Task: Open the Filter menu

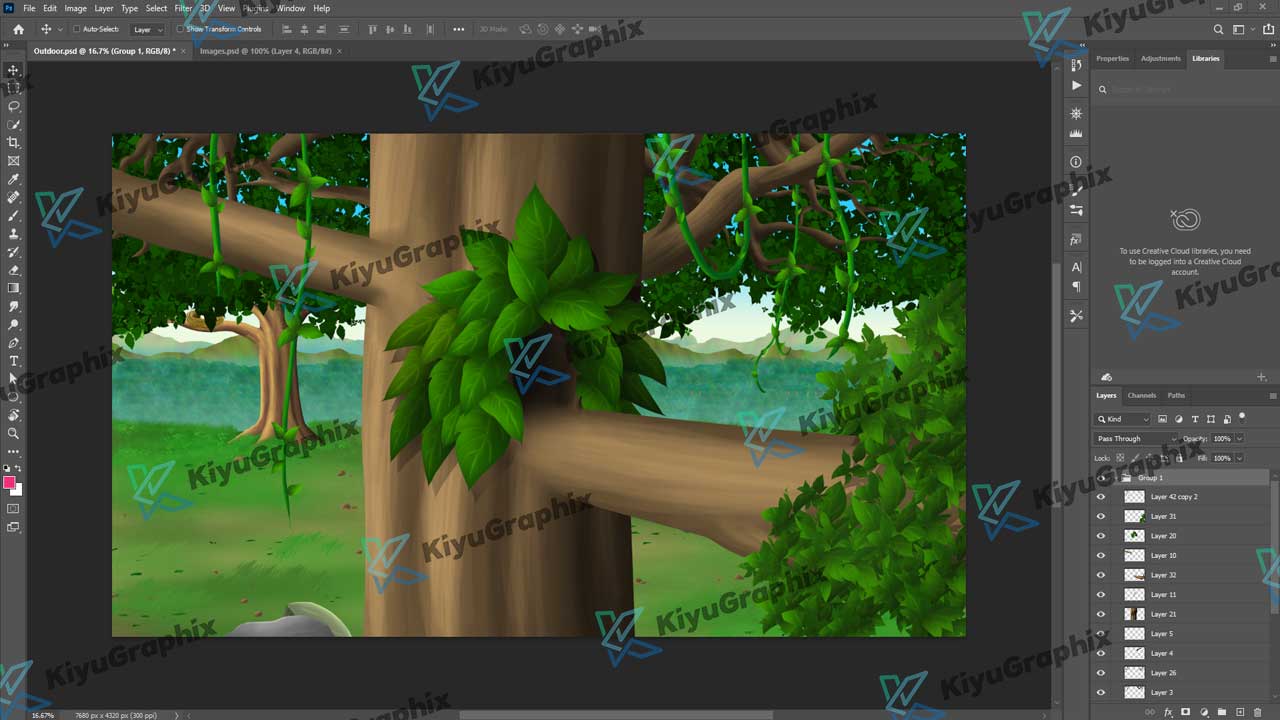Action: [x=183, y=8]
